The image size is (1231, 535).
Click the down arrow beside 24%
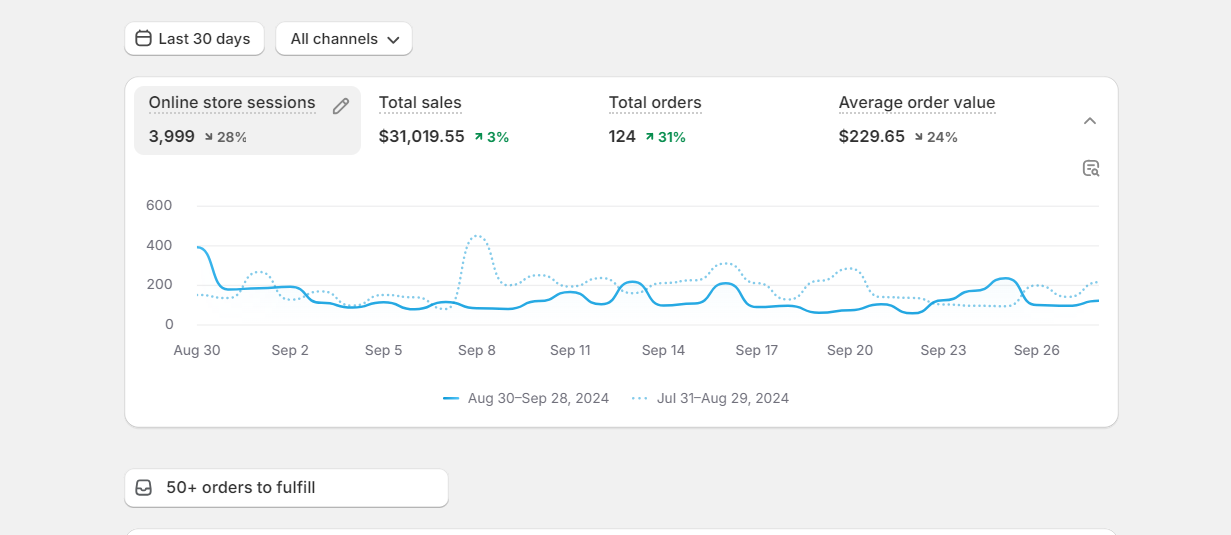pos(919,137)
